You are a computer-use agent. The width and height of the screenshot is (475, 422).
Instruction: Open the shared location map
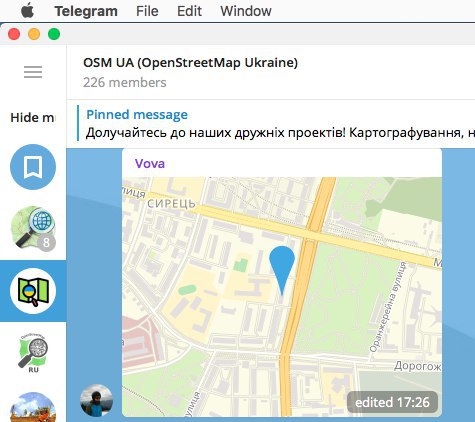pos(282,297)
